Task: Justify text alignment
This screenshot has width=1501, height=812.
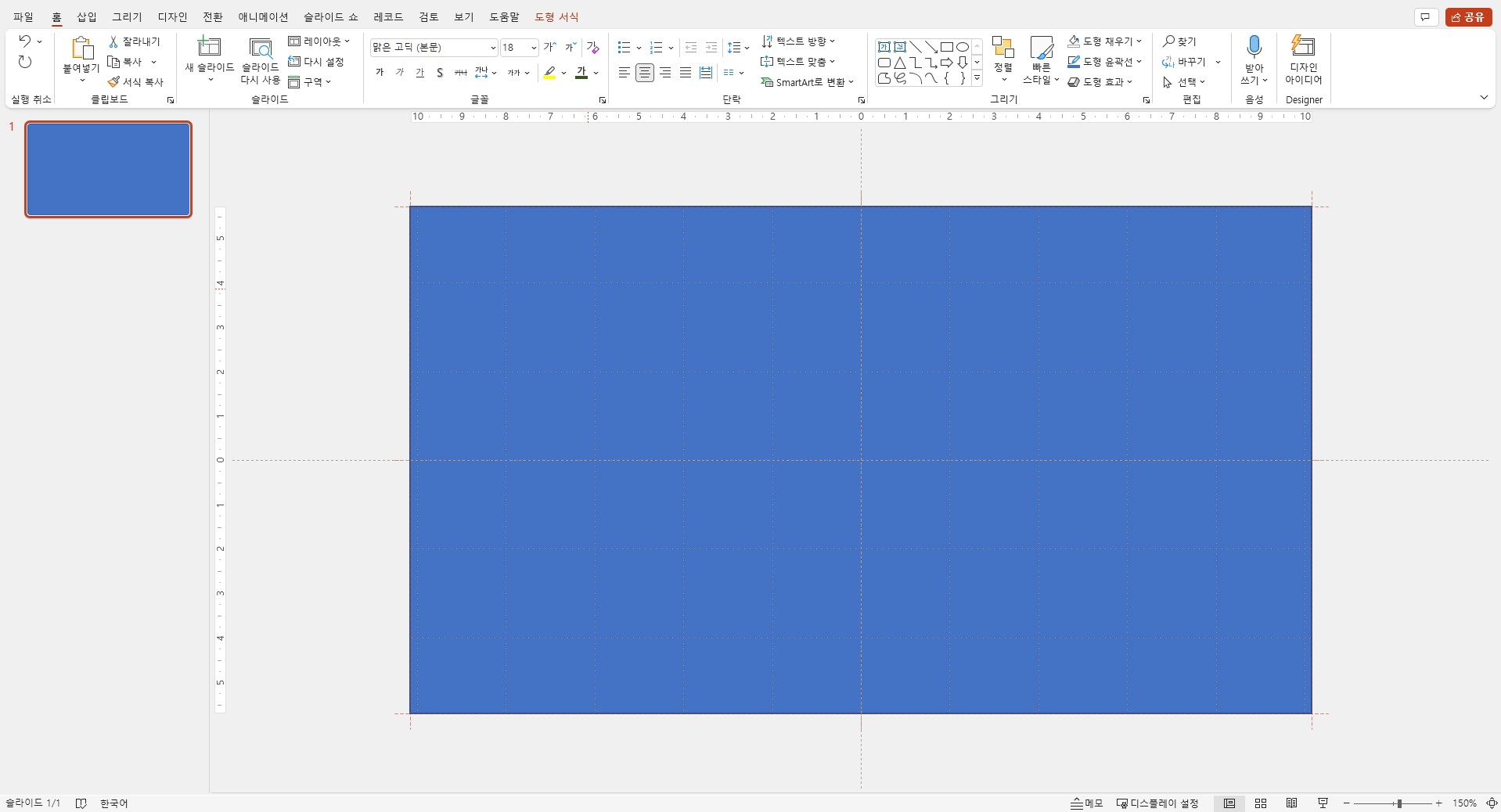Action: coord(686,73)
